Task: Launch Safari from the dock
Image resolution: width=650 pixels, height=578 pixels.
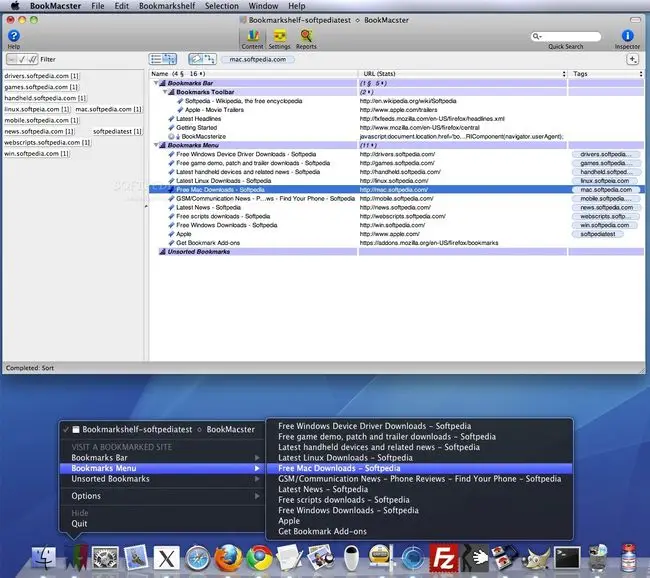Action: click(x=198, y=558)
